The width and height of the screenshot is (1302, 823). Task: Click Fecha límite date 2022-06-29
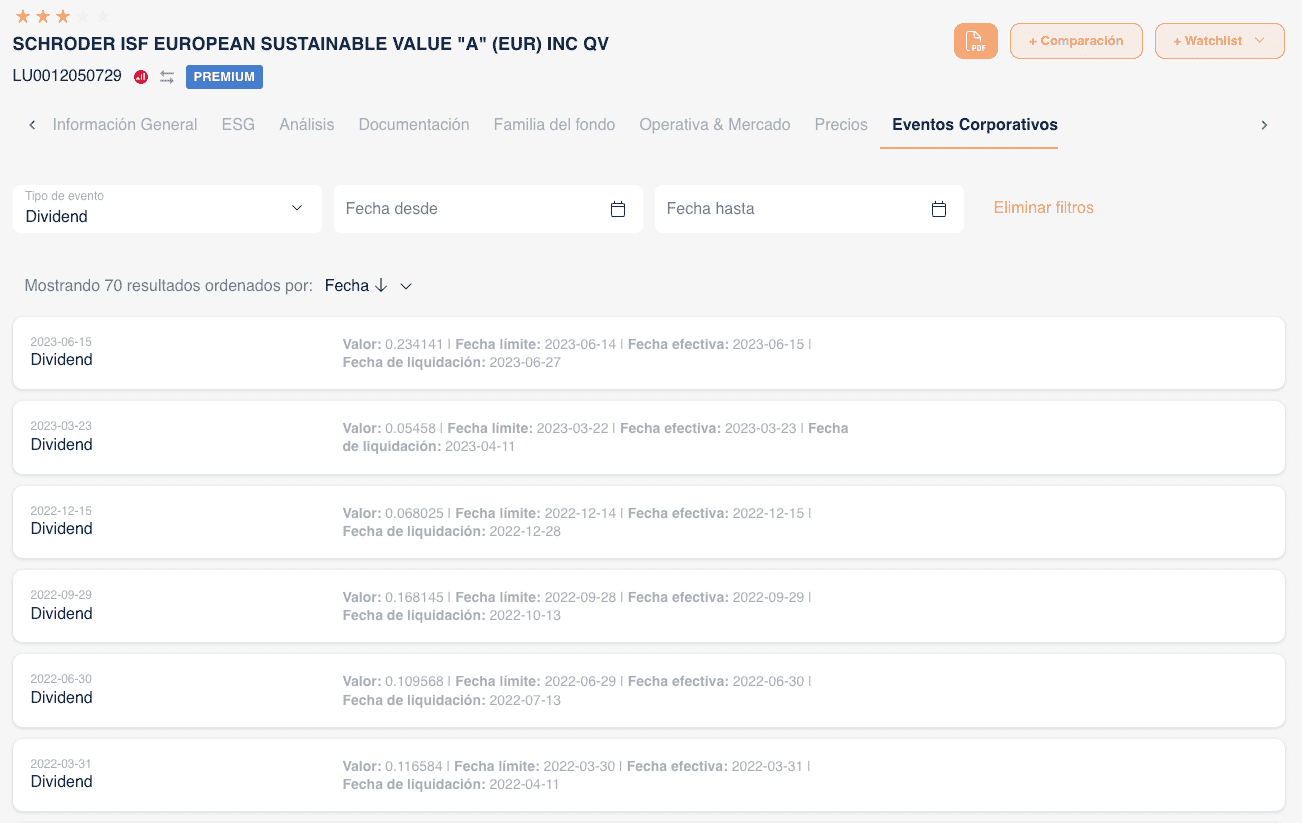(x=581, y=681)
